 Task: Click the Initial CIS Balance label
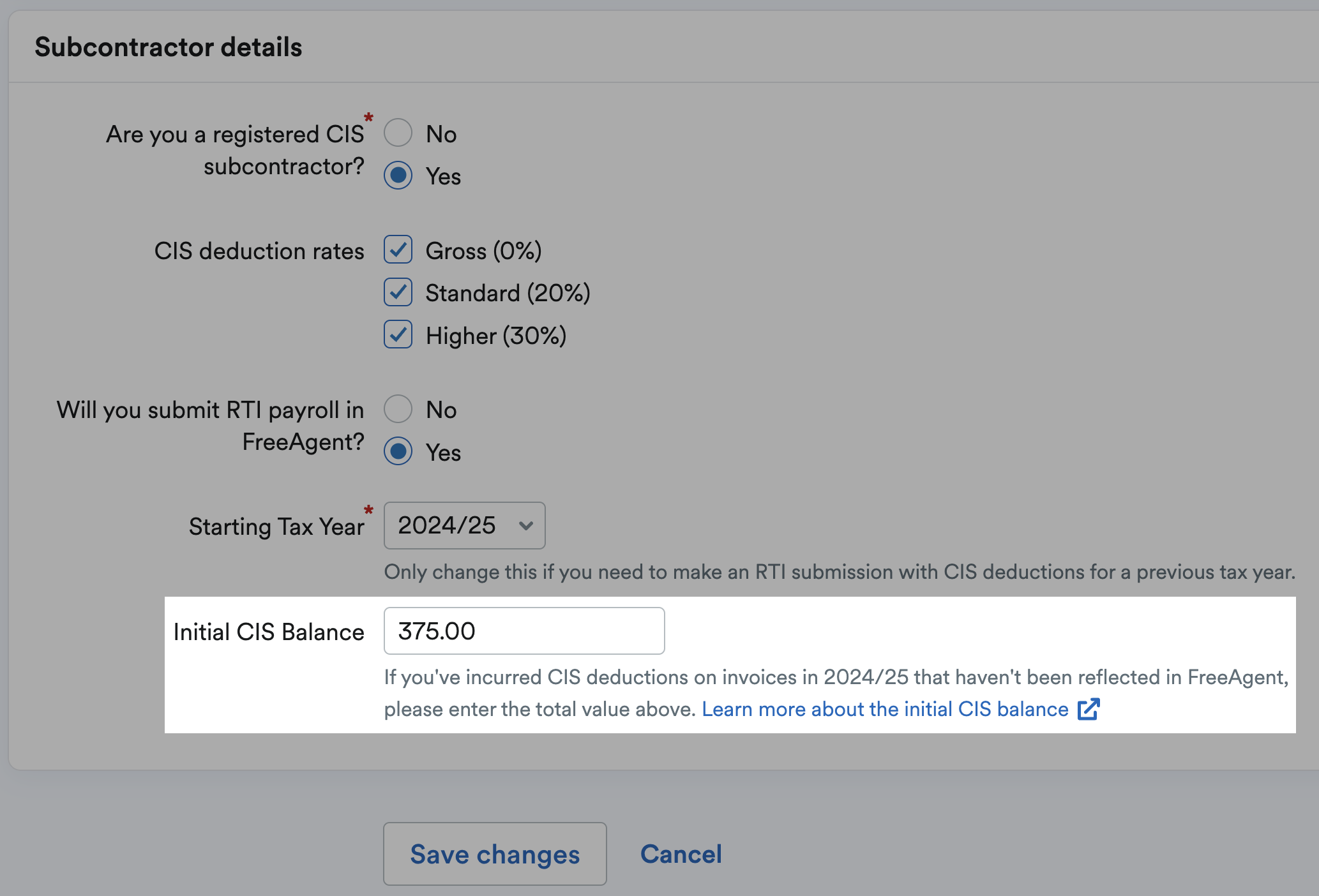click(x=269, y=632)
